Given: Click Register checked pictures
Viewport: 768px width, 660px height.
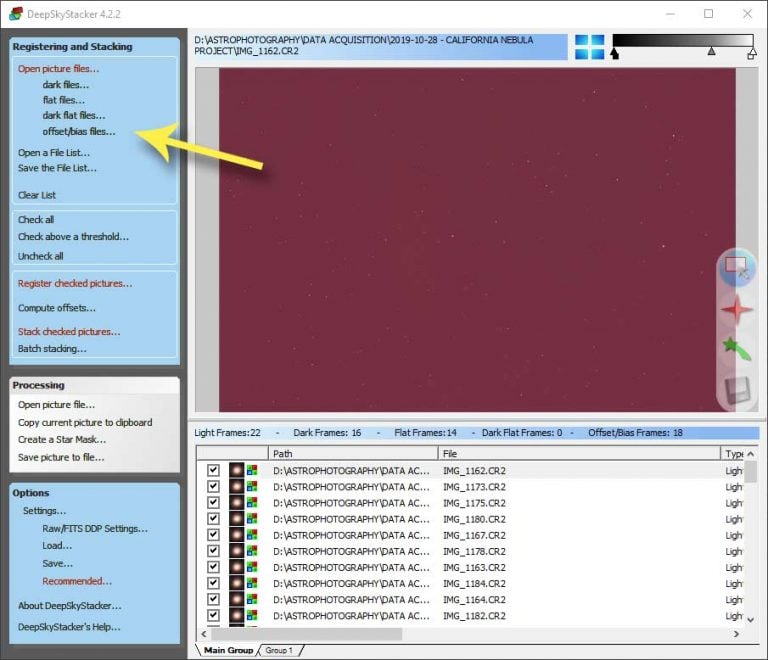Looking at the screenshot, I should [75, 283].
